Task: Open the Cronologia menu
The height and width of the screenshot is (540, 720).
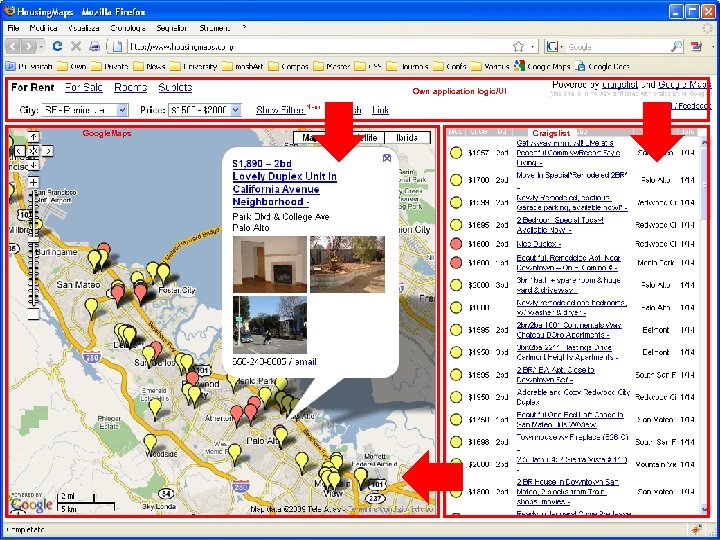Action: 128,28
